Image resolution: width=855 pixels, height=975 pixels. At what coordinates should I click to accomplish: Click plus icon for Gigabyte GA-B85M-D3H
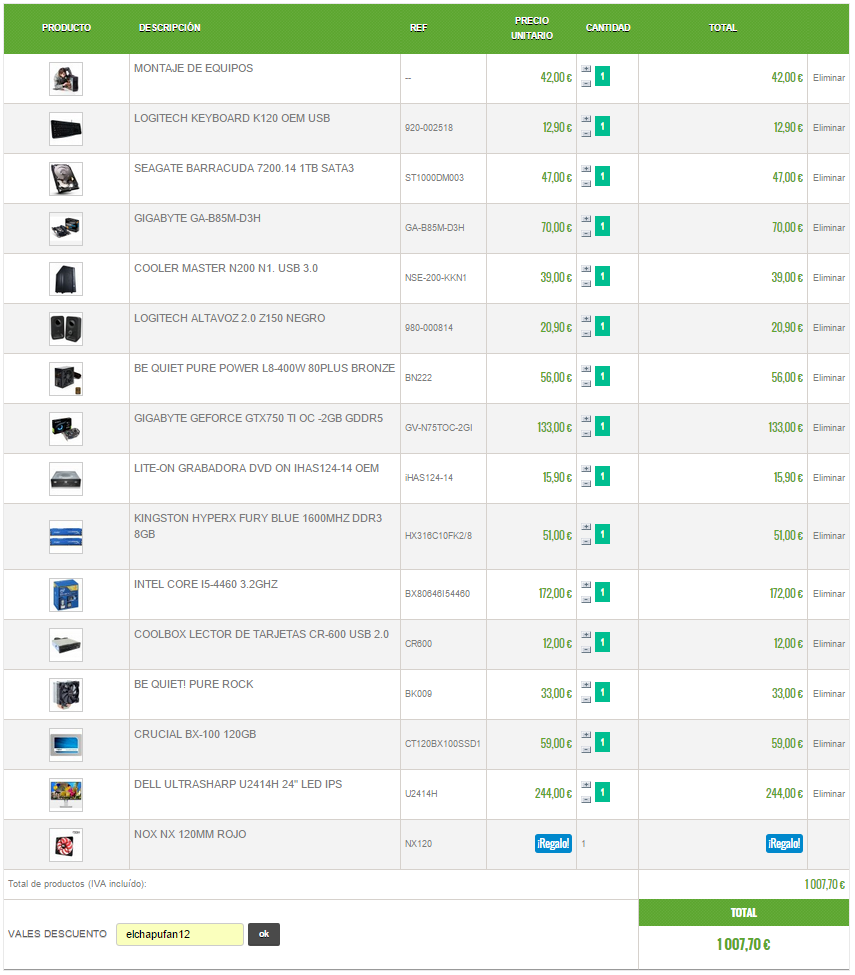point(586,219)
